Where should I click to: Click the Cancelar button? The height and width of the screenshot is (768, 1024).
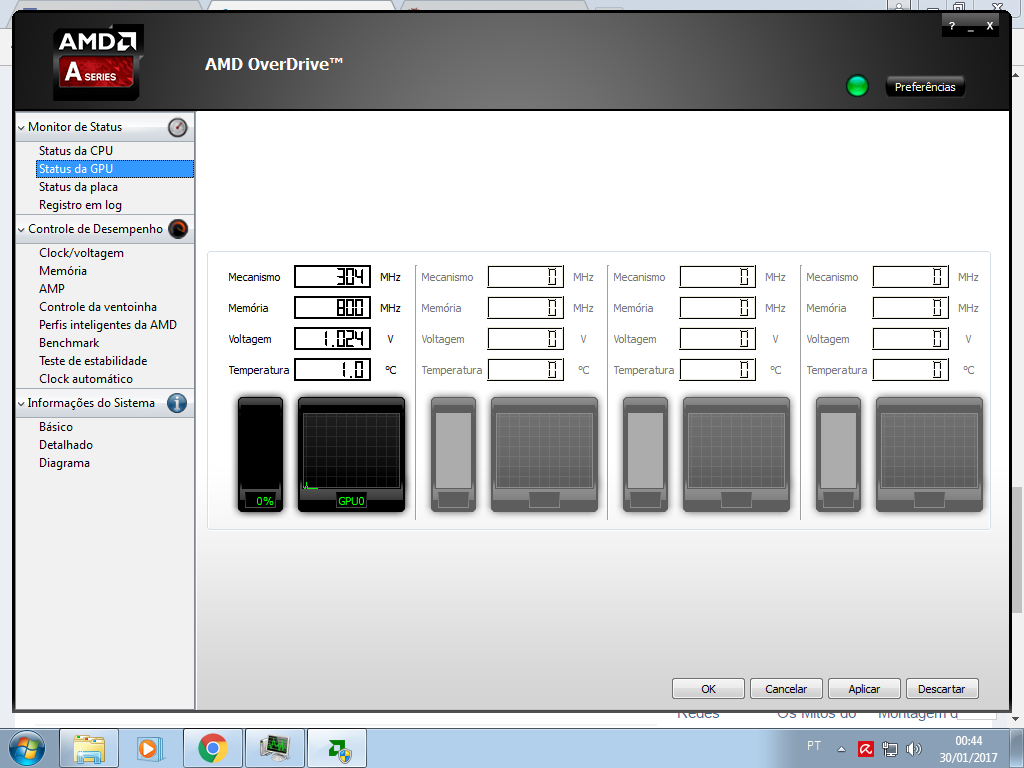coord(786,689)
